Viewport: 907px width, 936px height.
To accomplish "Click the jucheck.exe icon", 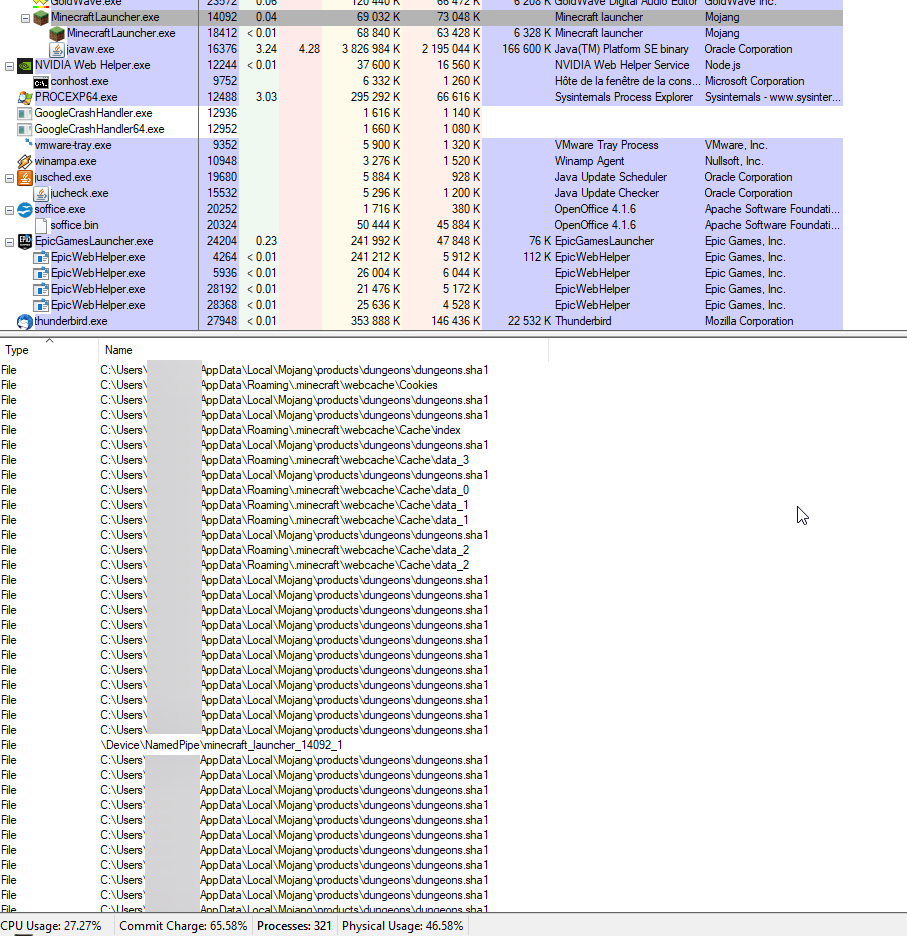I will point(41,193).
